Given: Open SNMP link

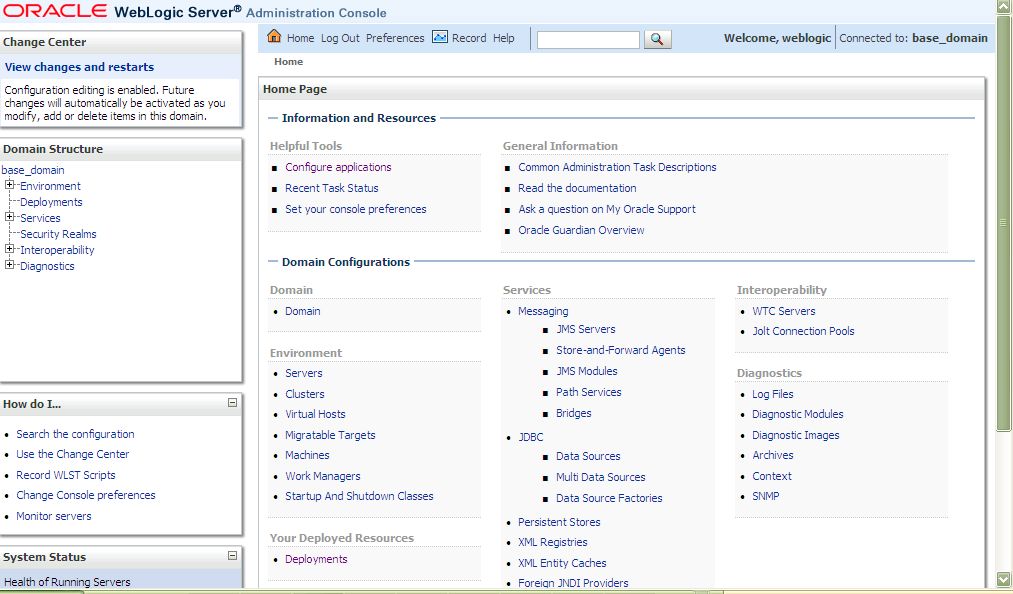Looking at the screenshot, I should (766, 496).
